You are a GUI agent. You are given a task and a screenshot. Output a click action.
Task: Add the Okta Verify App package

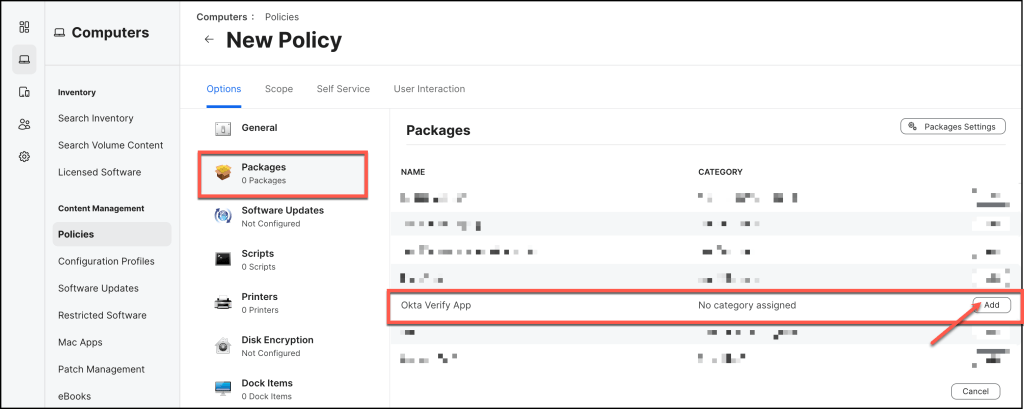coord(991,305)
